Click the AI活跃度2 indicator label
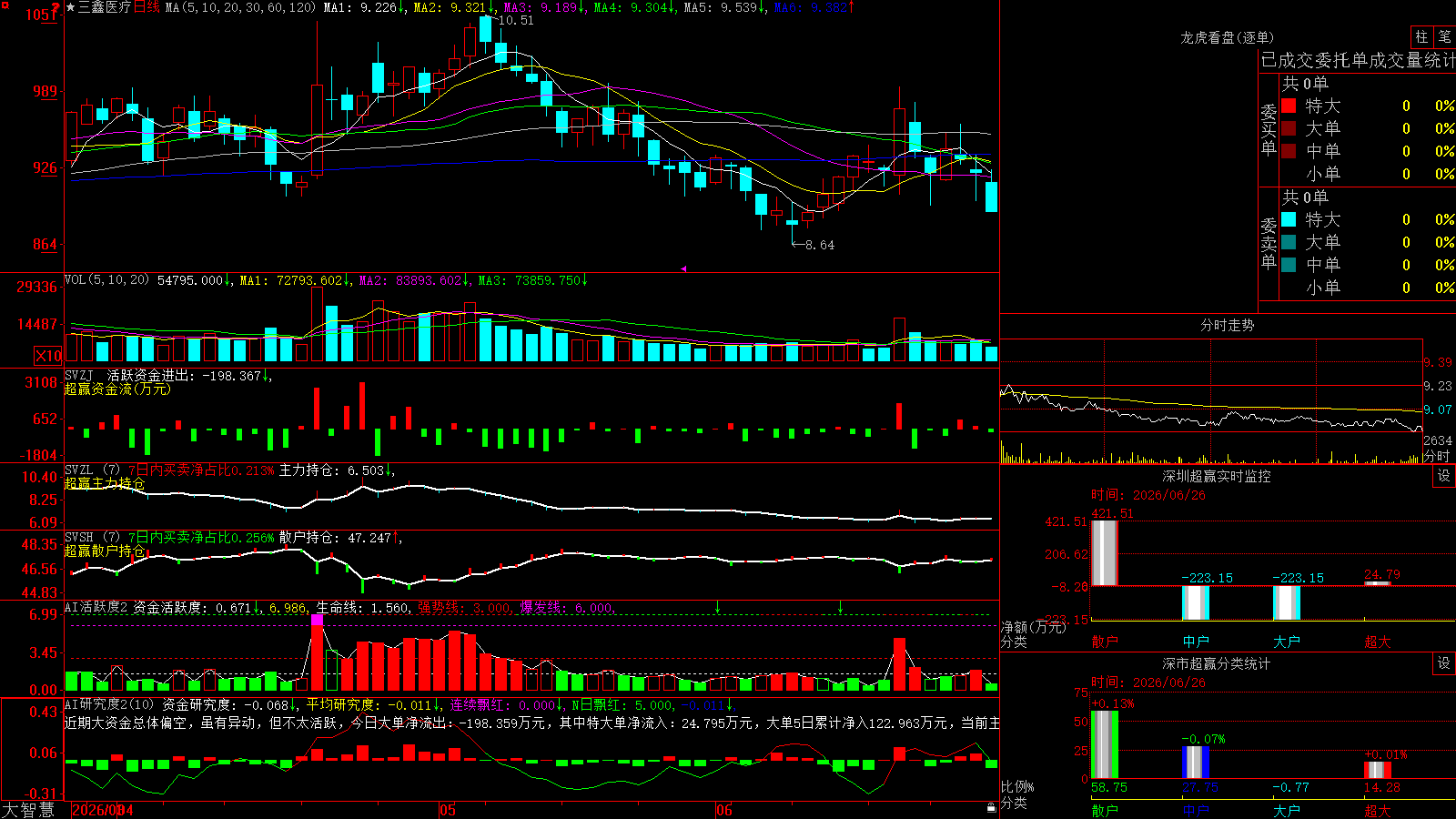1456x819 pixels. pos(96,607)
